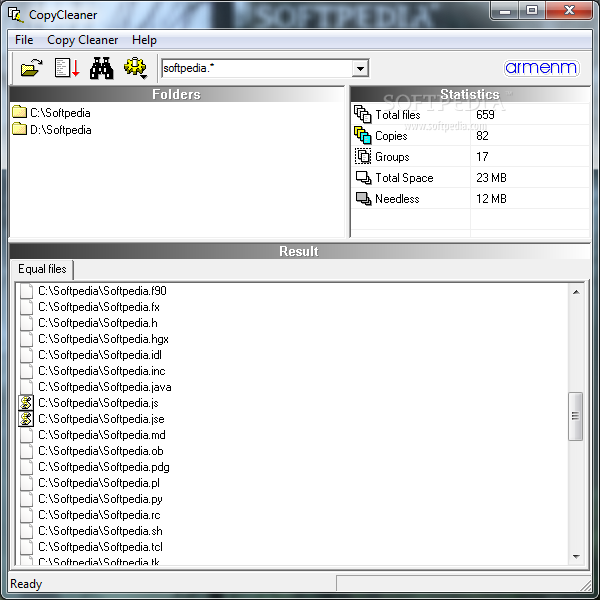The width and height of the screenshot is (600, 600).
Task: Select the C:\Softpedia folder icon
Action: tap(20, 112)
